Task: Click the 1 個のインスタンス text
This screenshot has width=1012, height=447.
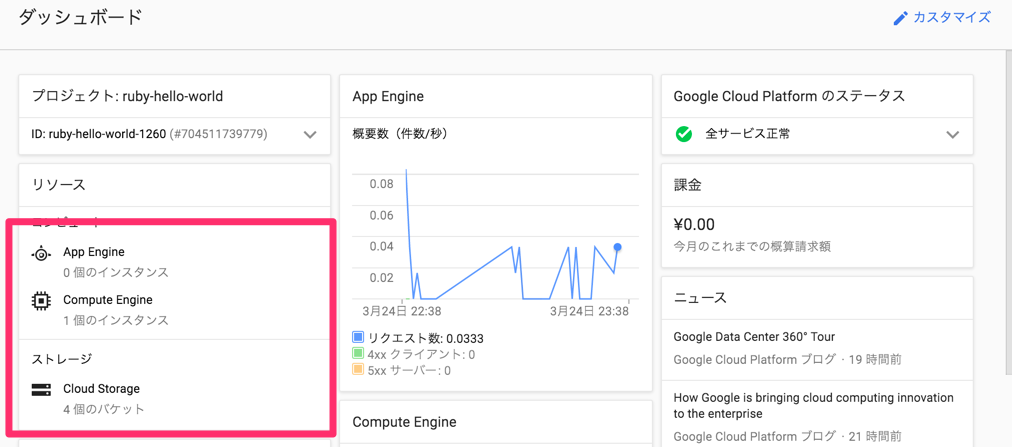Action: [x=116, y=320]
